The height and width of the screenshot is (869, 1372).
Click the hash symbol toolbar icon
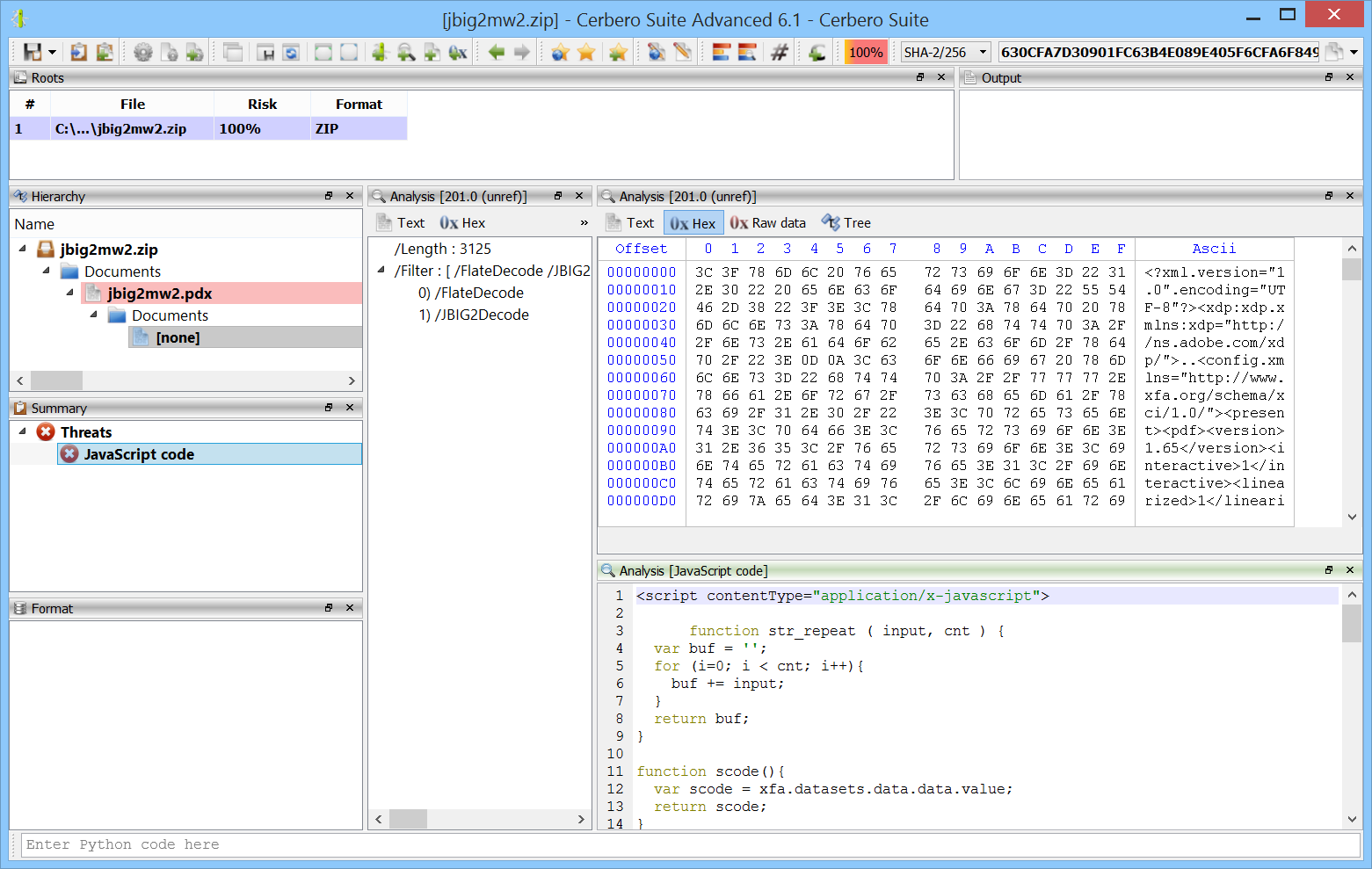pos(779,52)
